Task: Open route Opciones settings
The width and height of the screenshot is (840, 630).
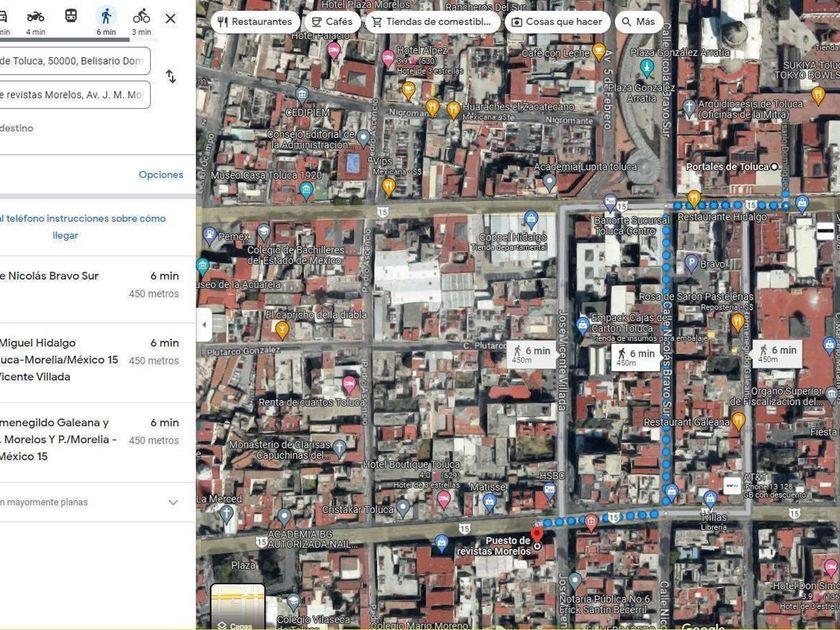Action: coord(160,174)
